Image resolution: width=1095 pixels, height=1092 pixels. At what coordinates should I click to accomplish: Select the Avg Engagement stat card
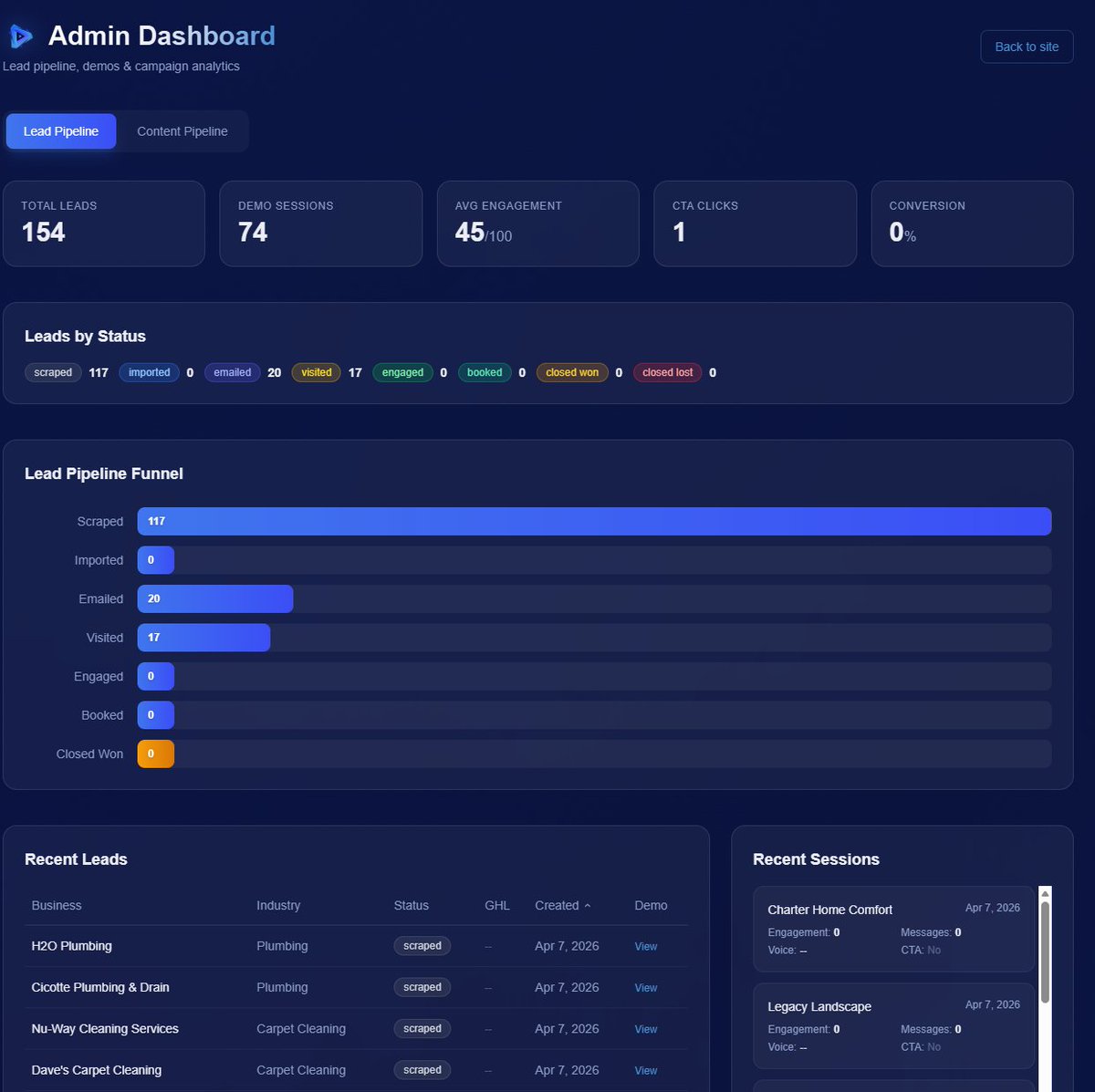click(x=538, y=224)
